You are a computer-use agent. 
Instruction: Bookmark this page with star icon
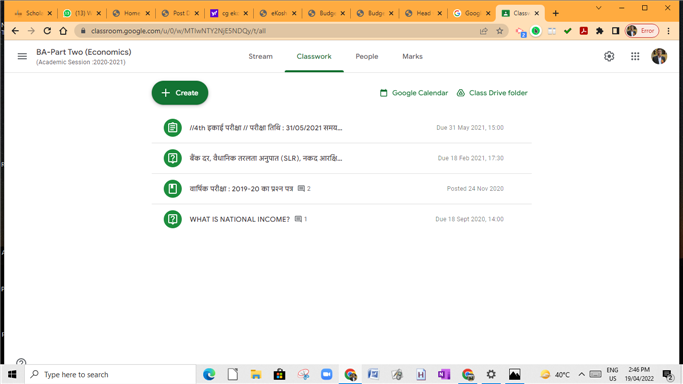[x=500, y=31]
